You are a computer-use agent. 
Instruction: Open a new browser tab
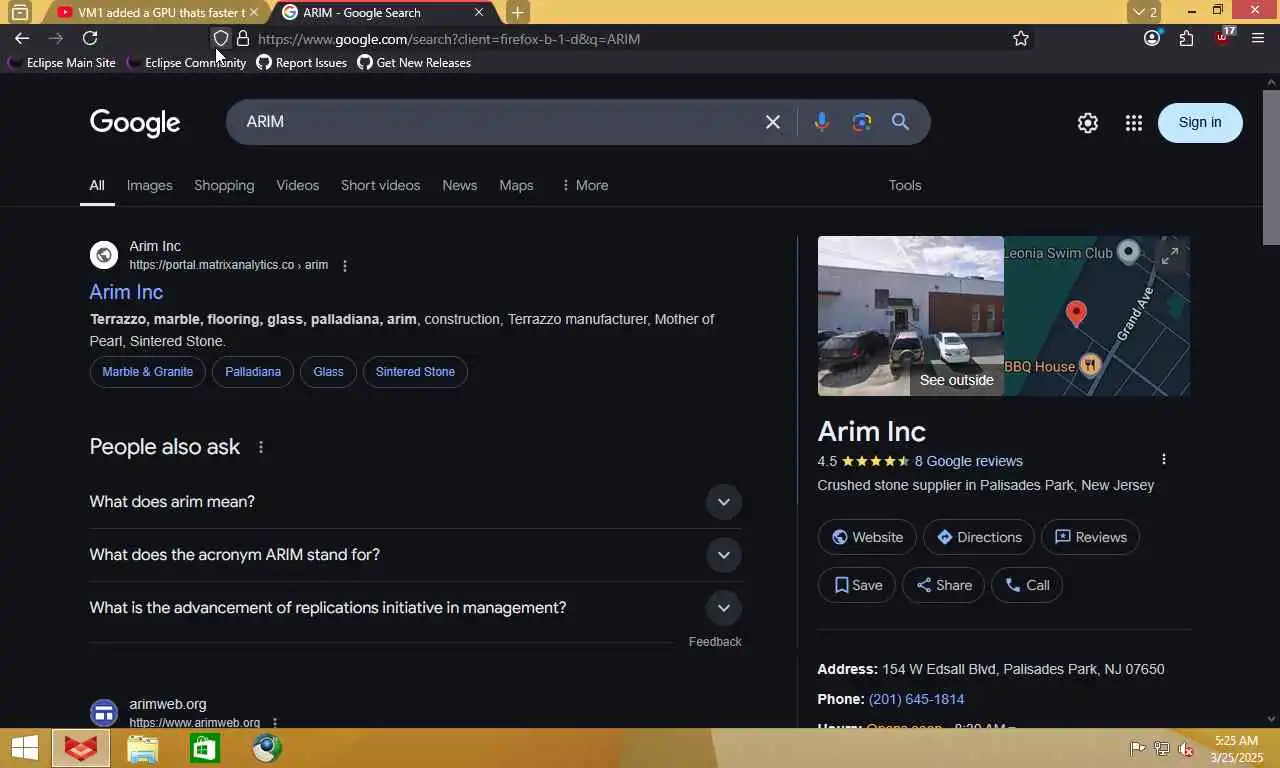point(517,13)
